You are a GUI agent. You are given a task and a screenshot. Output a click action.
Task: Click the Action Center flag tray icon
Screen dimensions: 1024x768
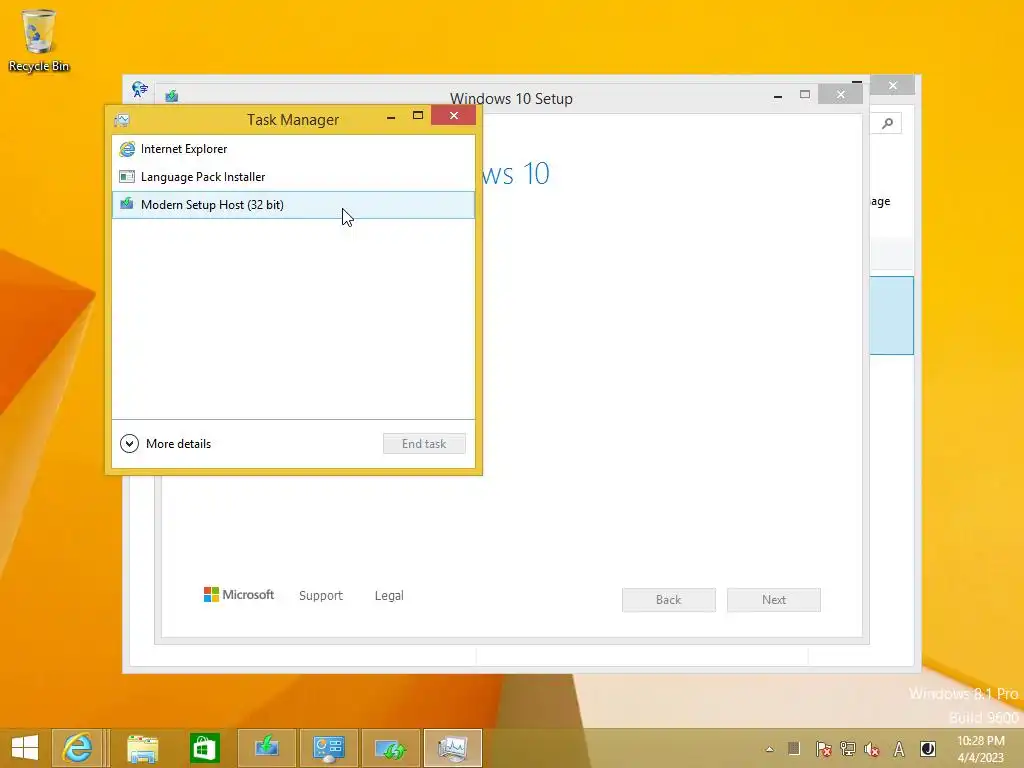(823, 749)
